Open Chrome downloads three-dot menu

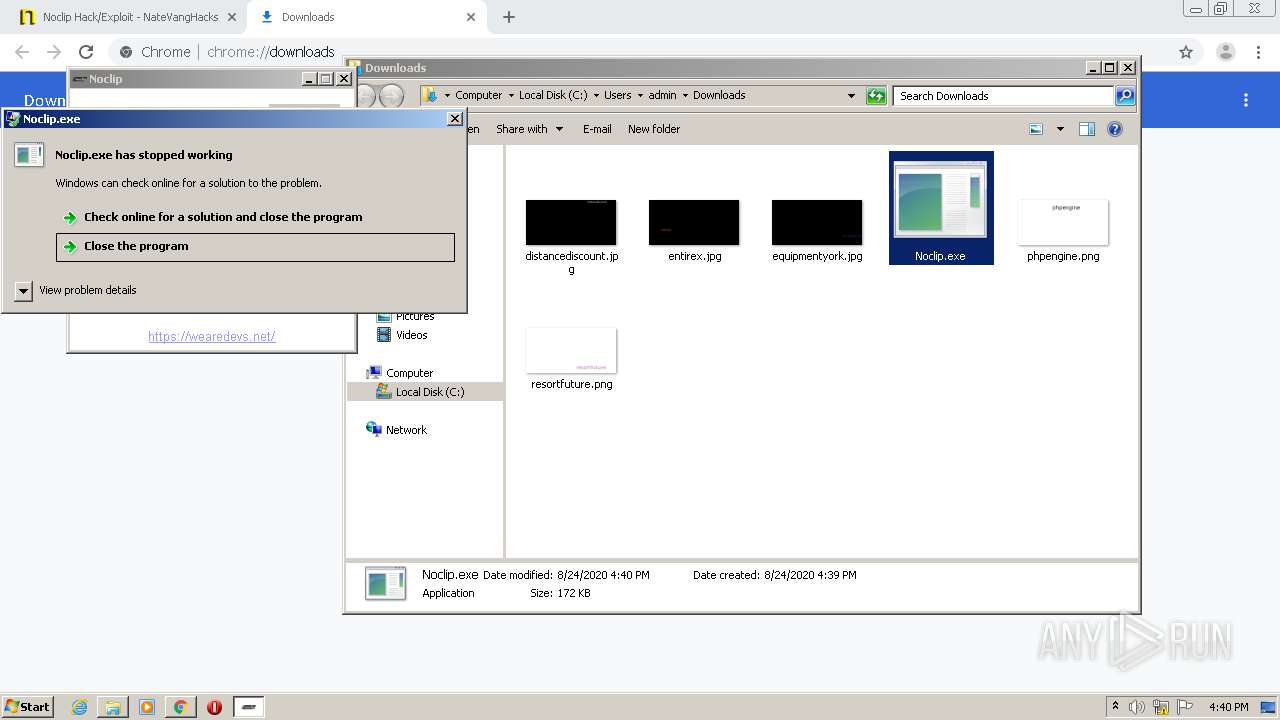[x=1246, y=100]
